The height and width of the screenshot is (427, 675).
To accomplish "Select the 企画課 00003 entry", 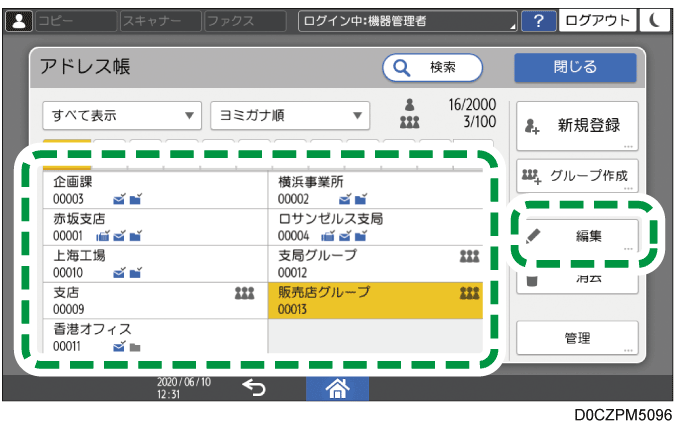I will (x=155, y=190).
